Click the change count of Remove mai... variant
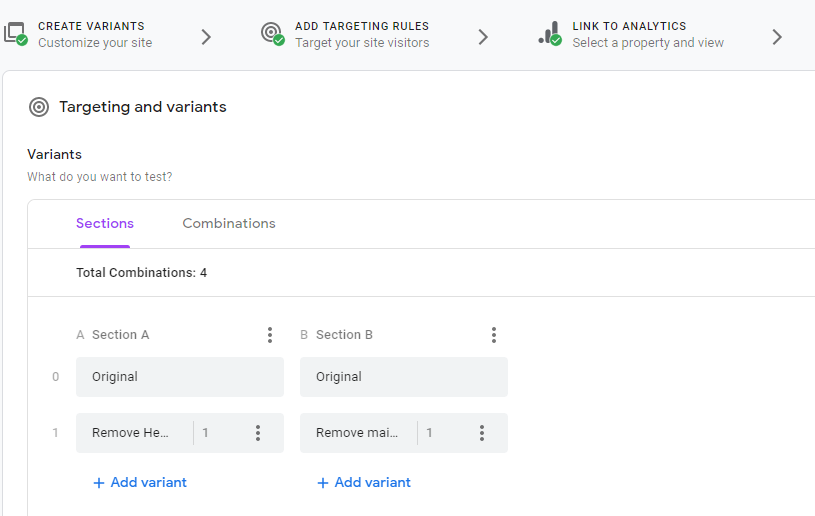Screen dimensions: 815x516 coord(429,433)
